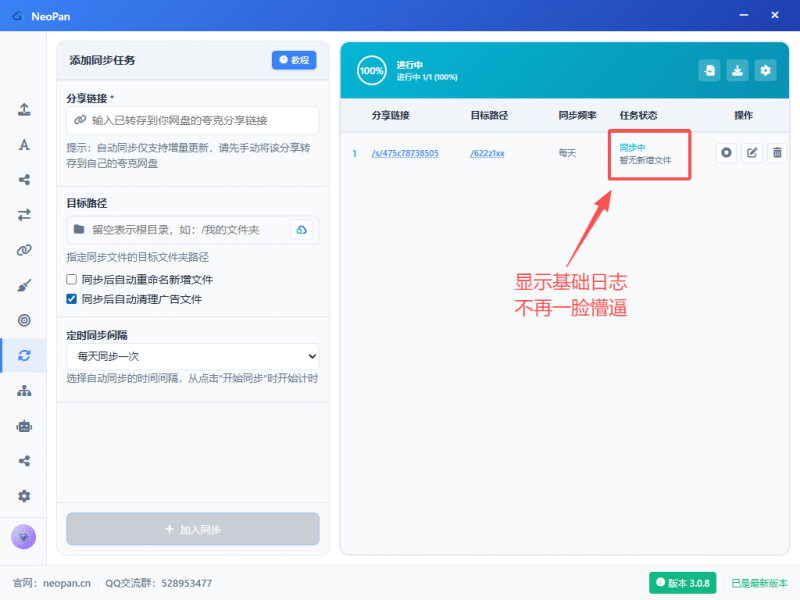Open the hierarchy tree sidebar tab
The width and height of the screenshot is (800, 600).
pos(24,391)
